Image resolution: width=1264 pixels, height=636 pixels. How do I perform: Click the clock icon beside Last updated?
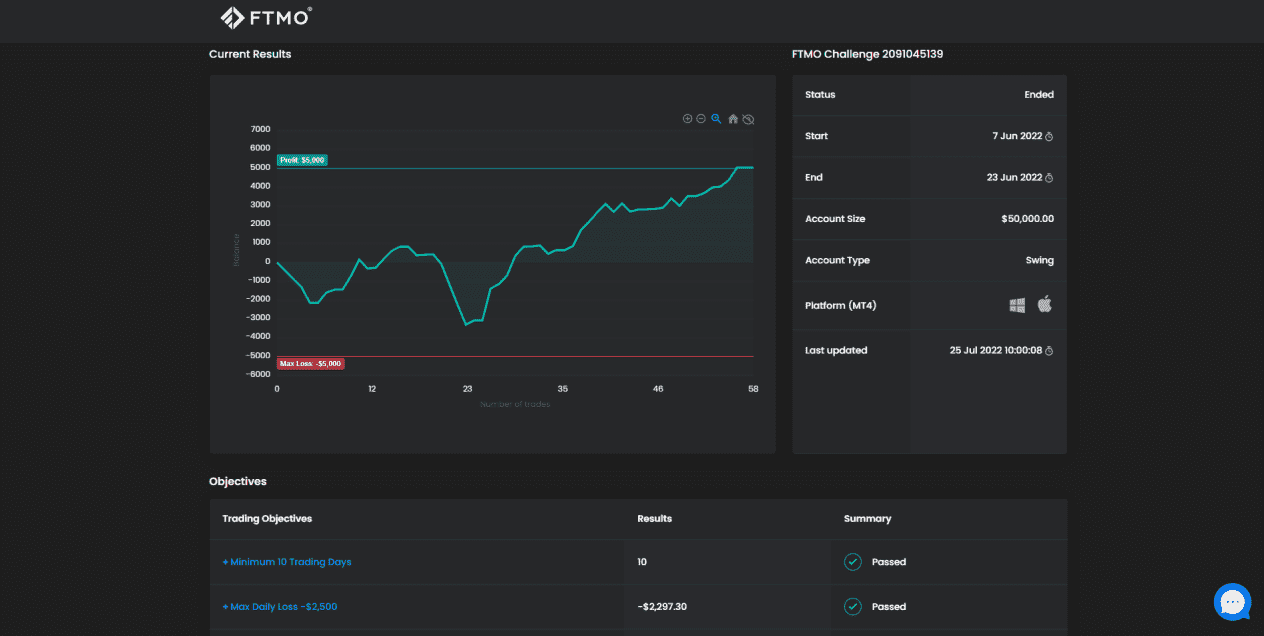pyautogui.click(x=1049, y=351)
